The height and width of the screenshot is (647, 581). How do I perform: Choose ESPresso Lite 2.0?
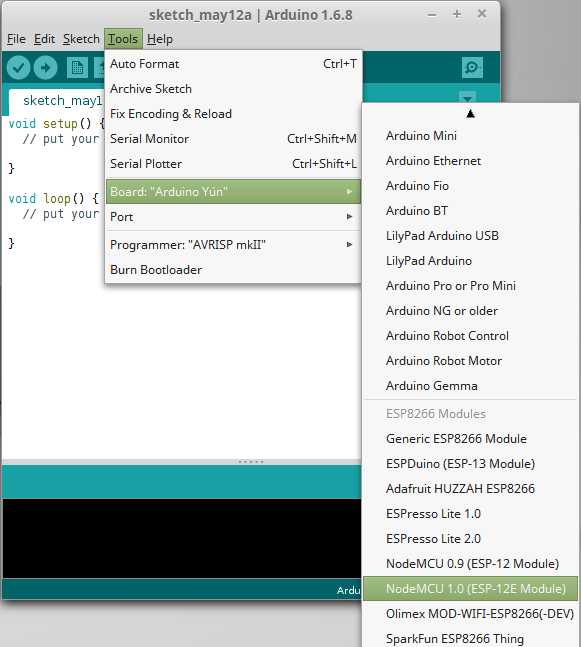(470, 538)
